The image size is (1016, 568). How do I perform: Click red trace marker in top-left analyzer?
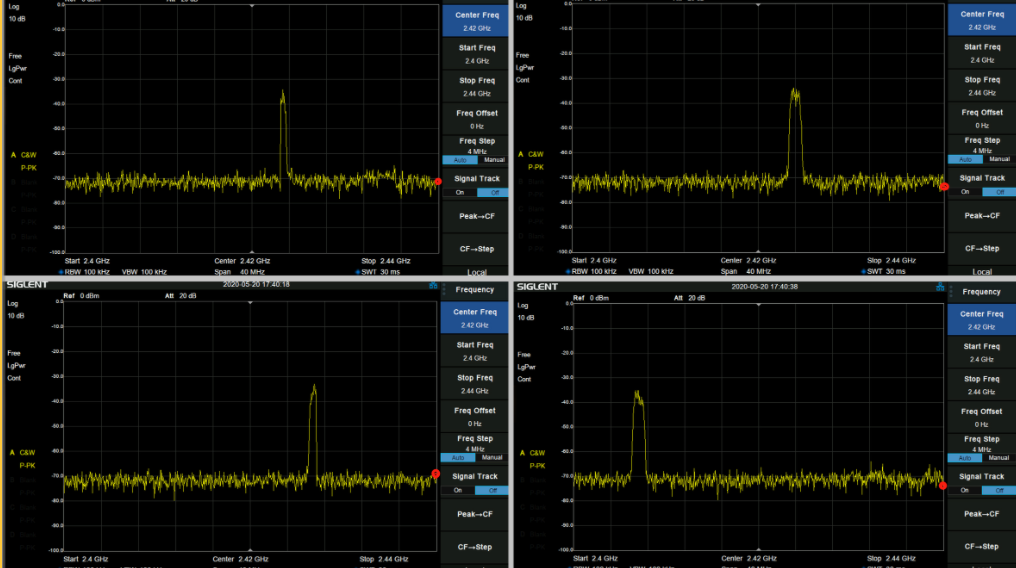(438, 182)
